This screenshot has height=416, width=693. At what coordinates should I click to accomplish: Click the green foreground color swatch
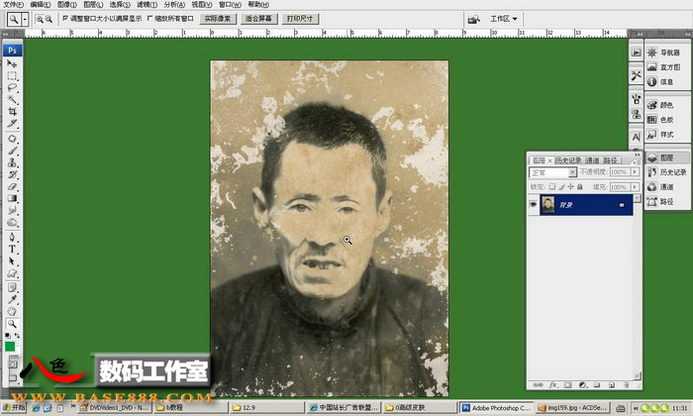tap(10, 346)
